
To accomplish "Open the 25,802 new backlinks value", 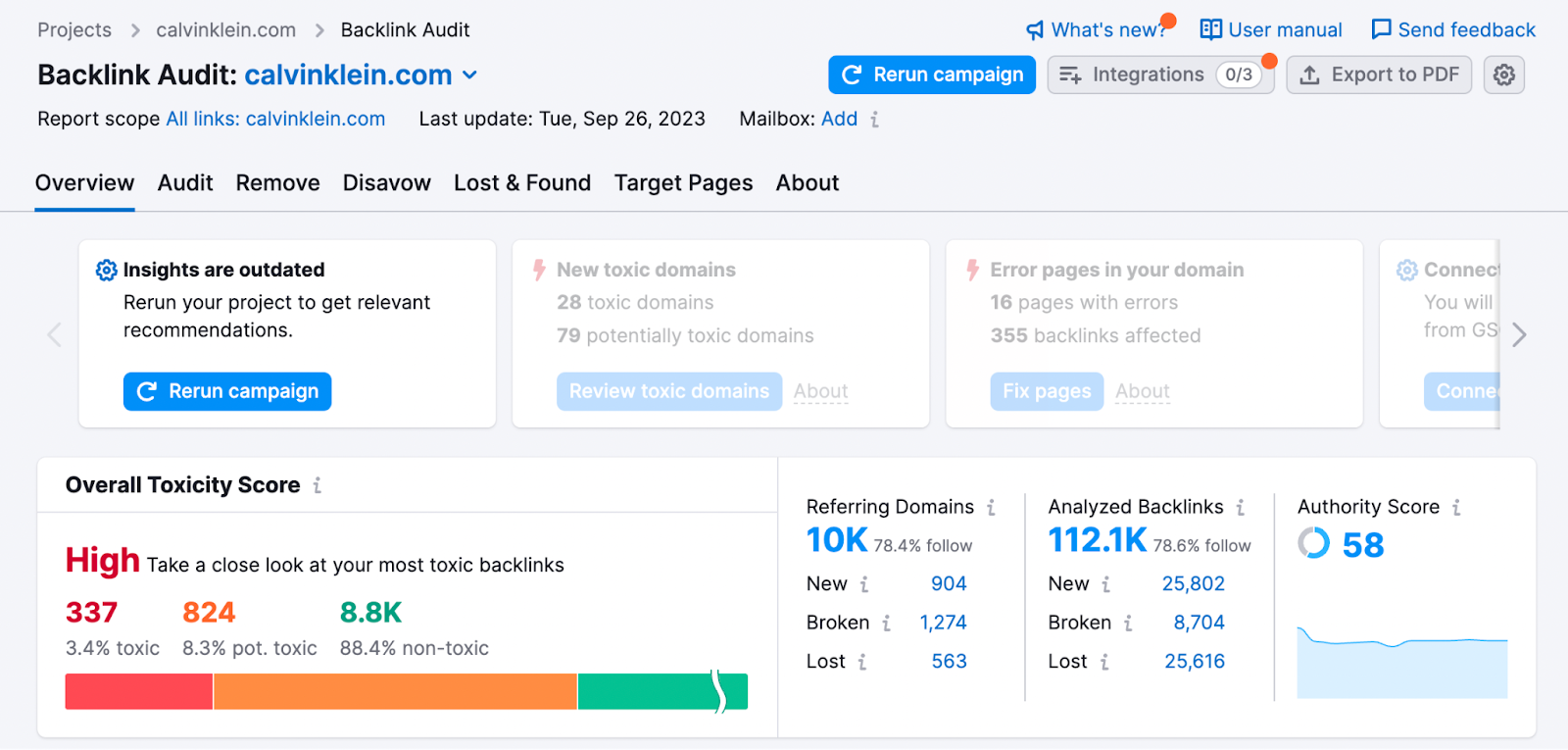I will click(1194, 584).
